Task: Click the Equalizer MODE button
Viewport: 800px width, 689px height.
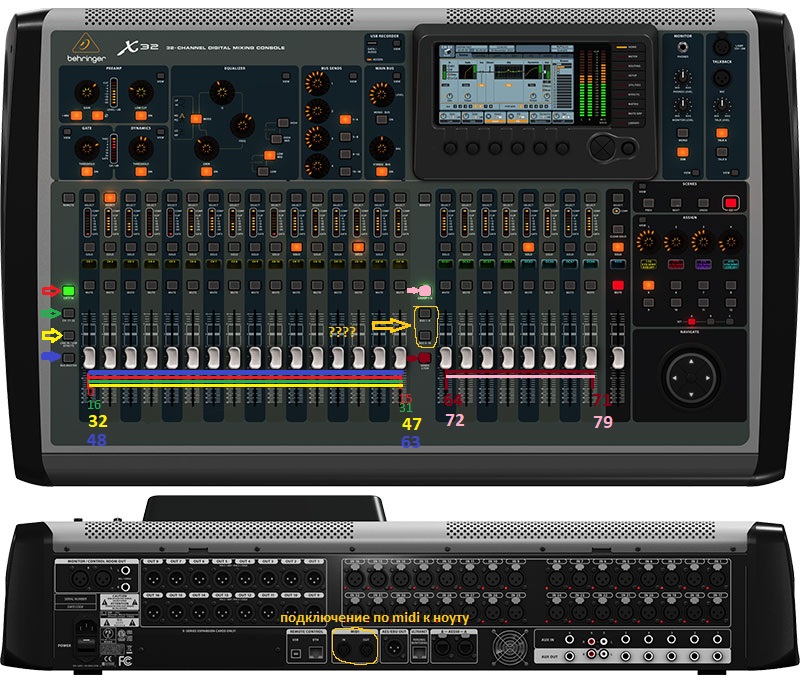Action: point(195,118)
